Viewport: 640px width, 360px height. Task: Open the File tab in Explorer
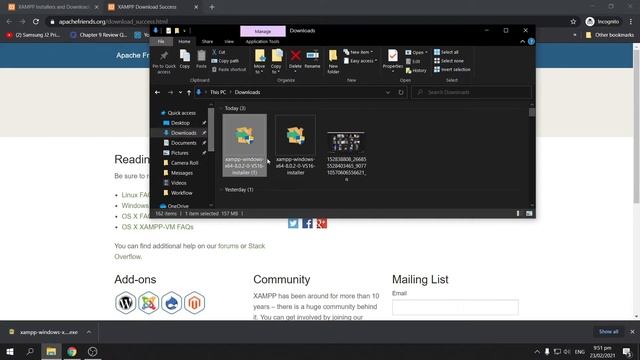(x=161, y=41)
